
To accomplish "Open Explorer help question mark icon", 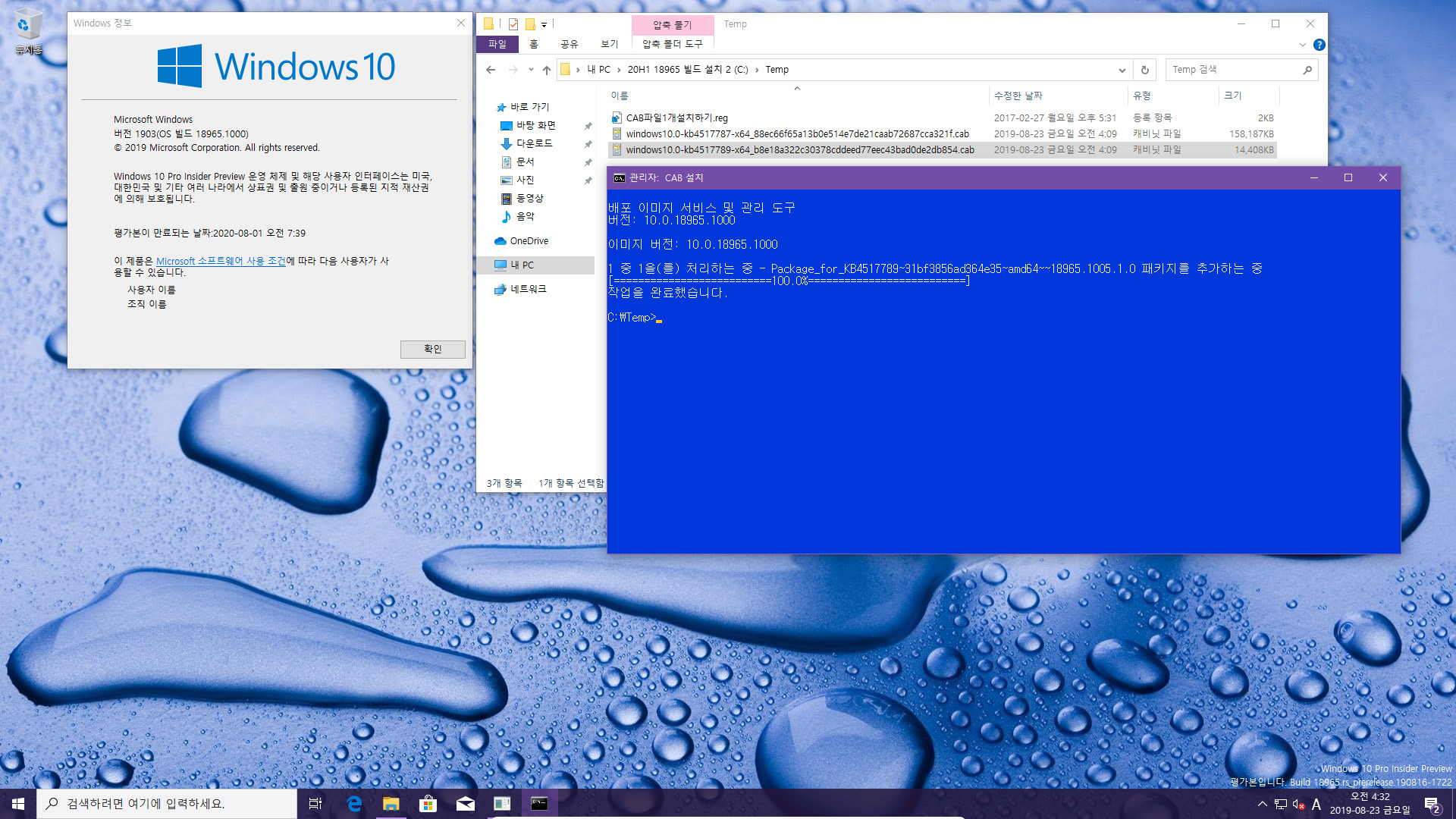I will tap(1319, 45).
